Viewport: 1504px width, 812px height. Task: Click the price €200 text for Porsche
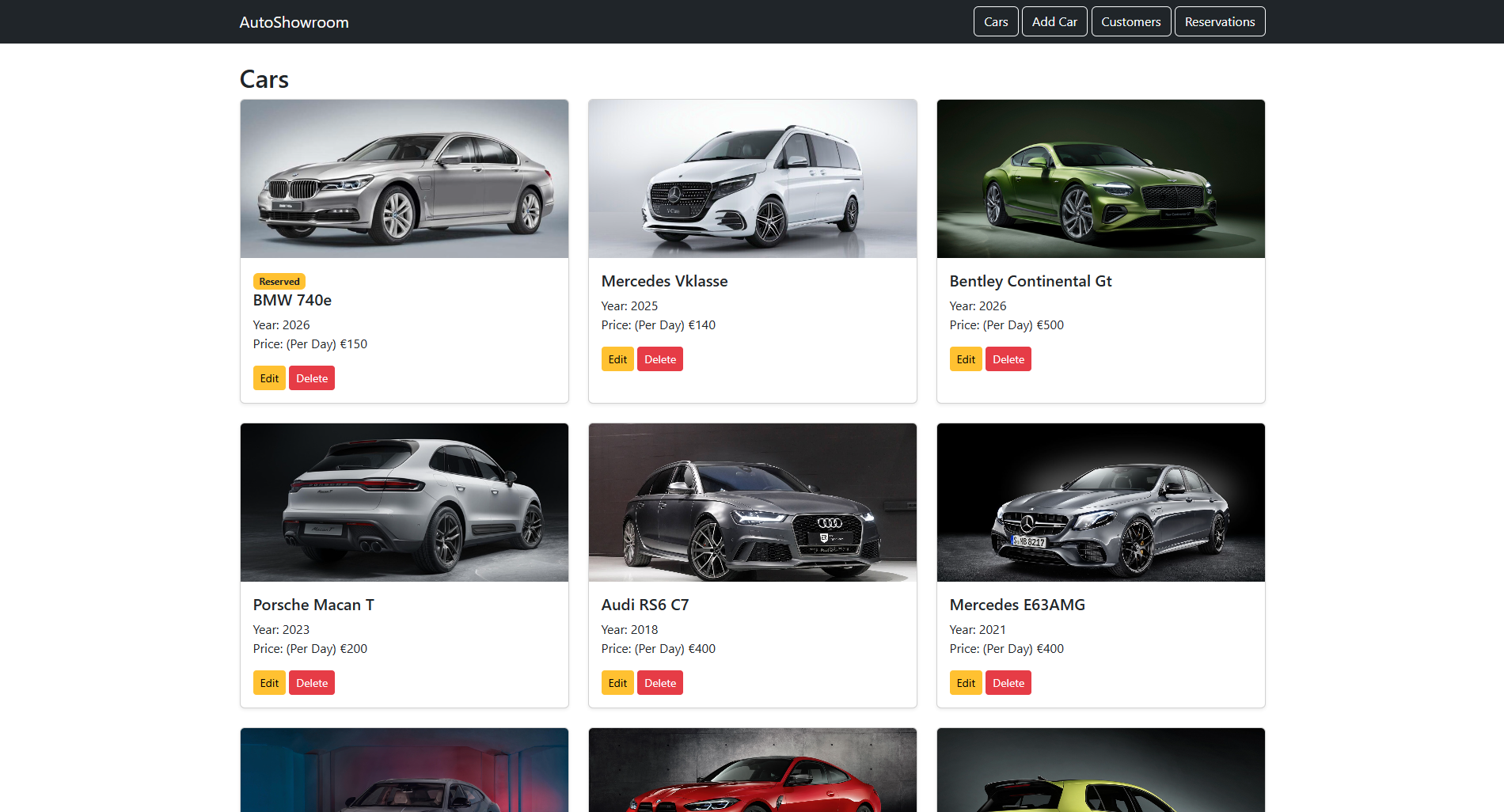pyautogui.click(x=310, y=649)
